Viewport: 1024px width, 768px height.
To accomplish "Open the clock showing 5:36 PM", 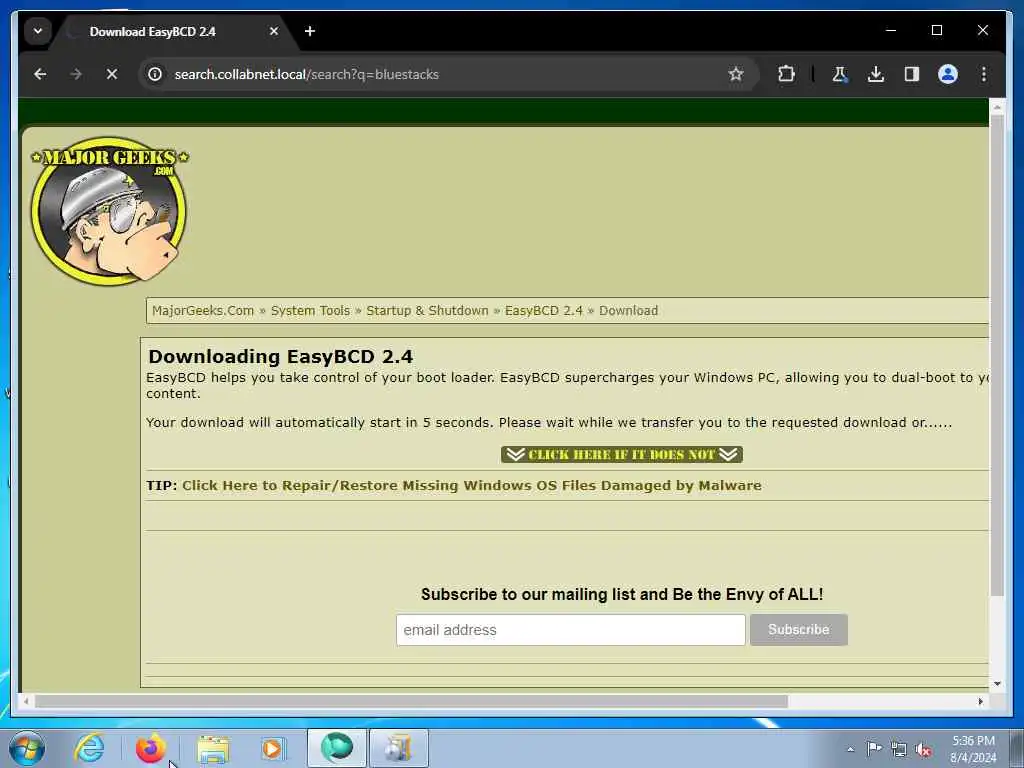I will (973, 749).
